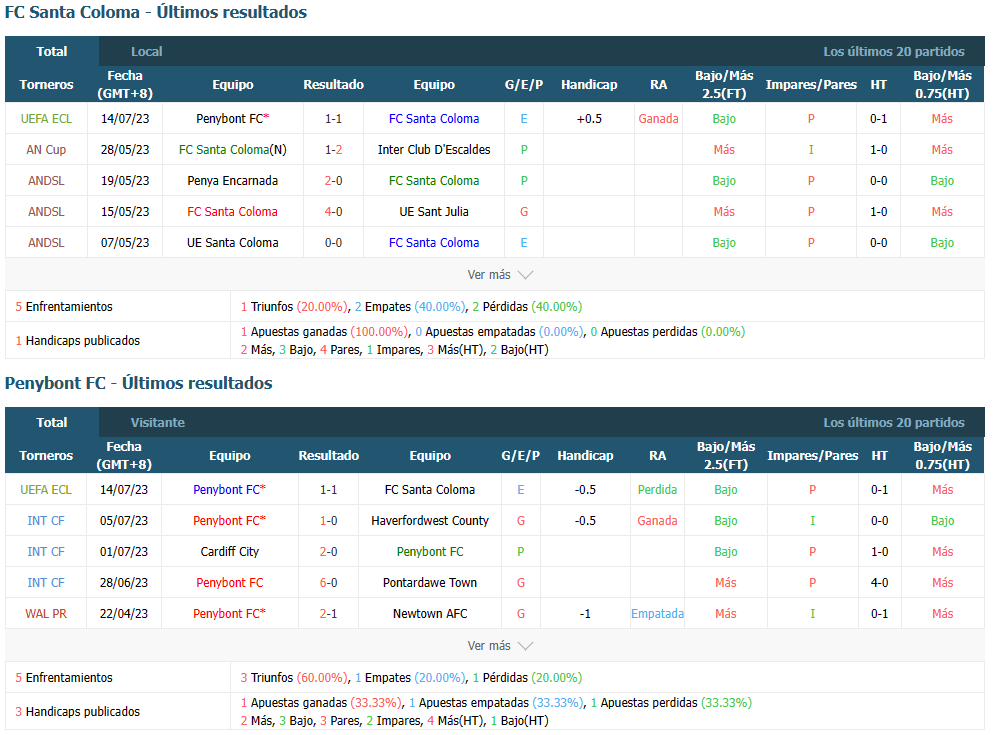Open UEFA ECL tournament in Santa Coloma table
The height and width of the screenshot is (735, 993).
pyautogui.click(x=46, y=118)
